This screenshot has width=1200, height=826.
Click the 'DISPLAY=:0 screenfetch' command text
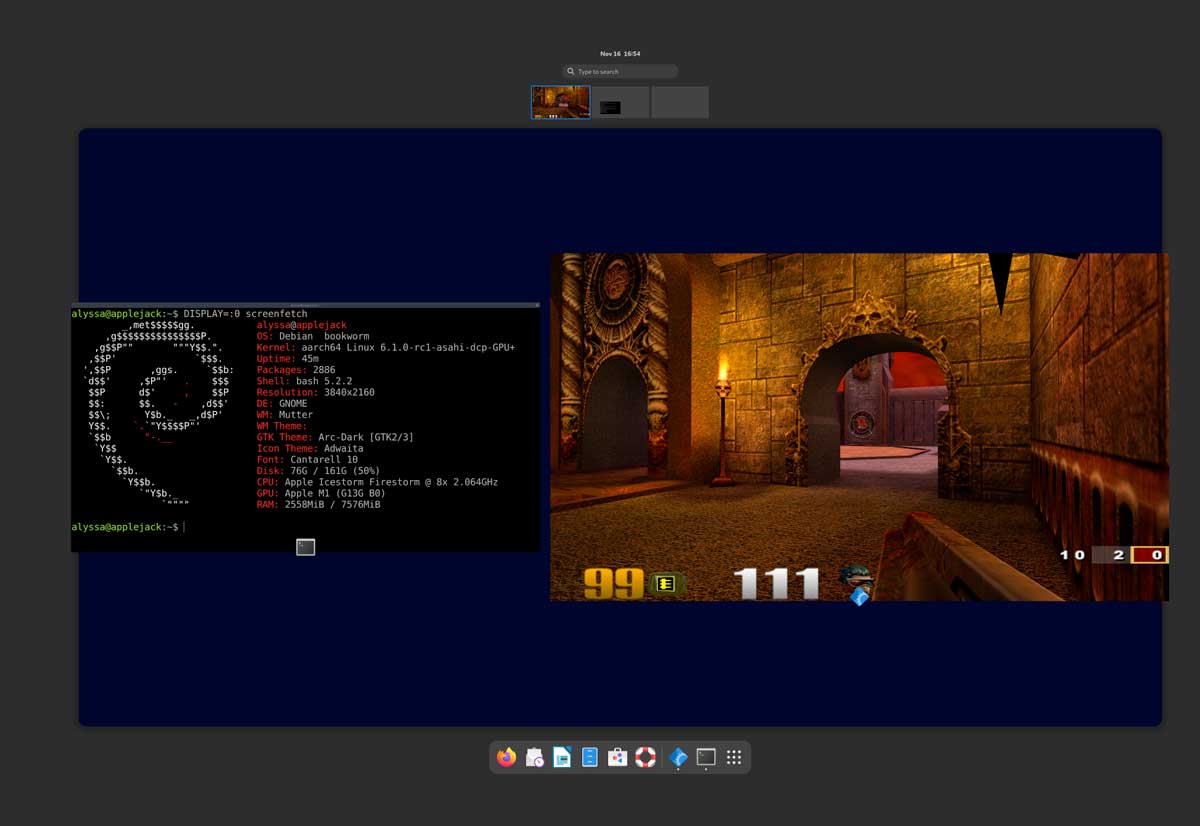[246, 314]
